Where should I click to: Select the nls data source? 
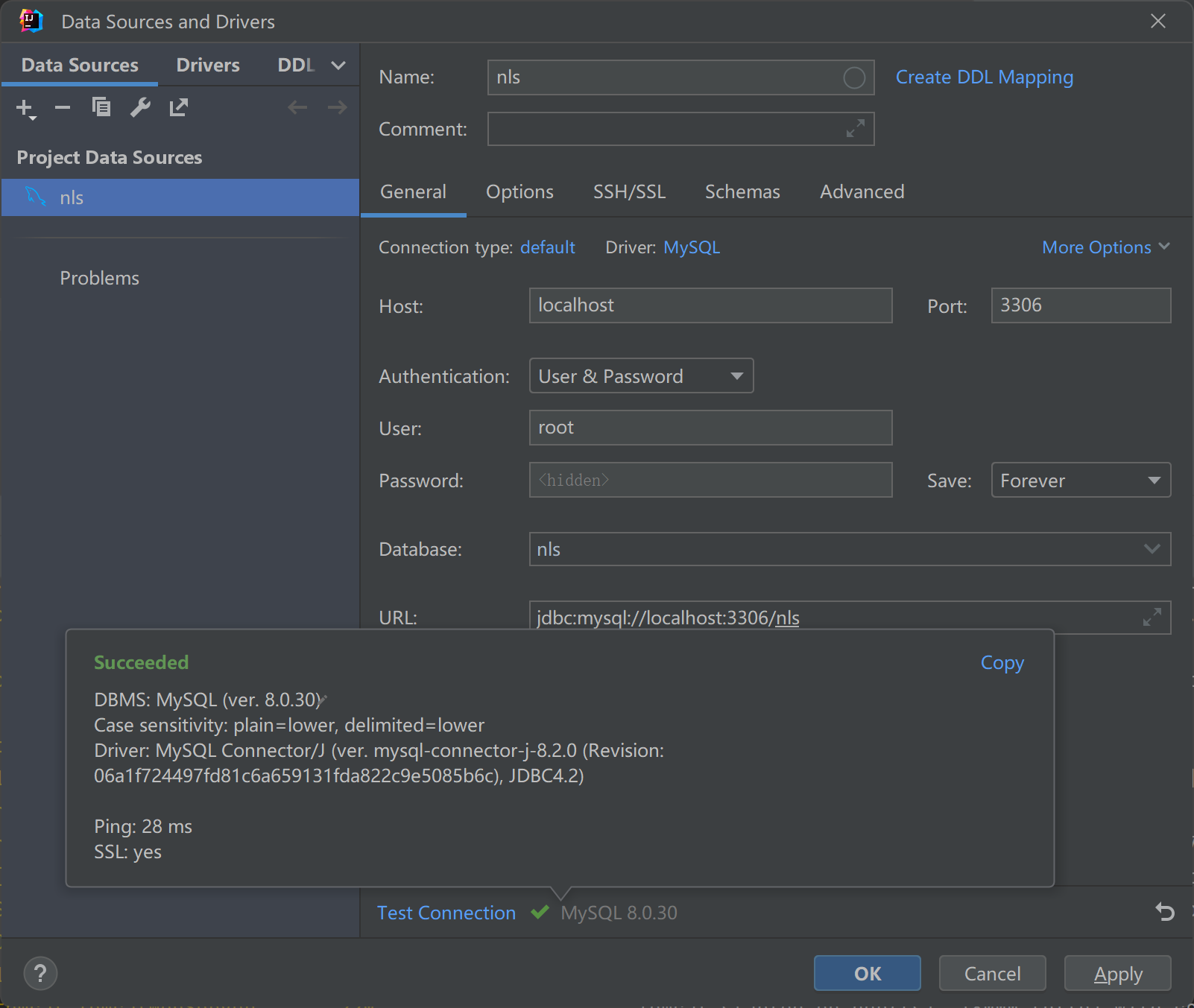(x=180, y=197)
